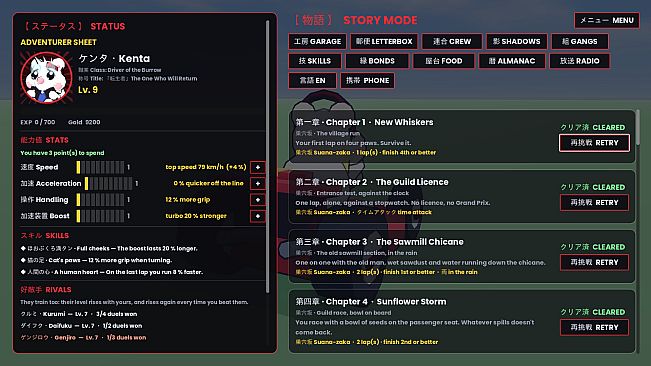Select rival Kurumi Lv.7 row

point(79,314)
